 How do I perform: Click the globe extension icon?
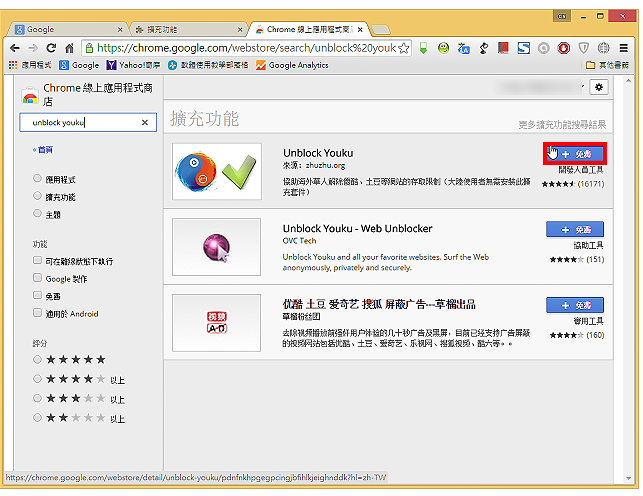pyautogui.click(x=603, y=48)
